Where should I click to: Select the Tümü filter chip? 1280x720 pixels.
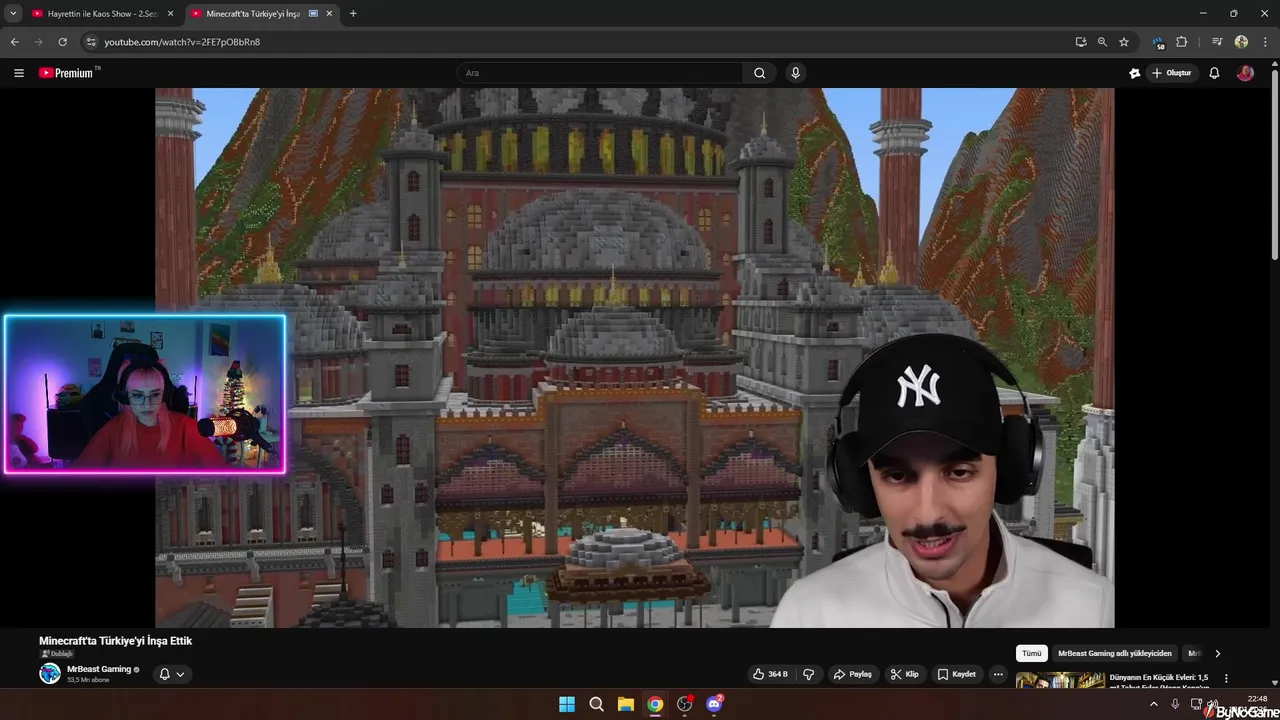pos(1032,653)
